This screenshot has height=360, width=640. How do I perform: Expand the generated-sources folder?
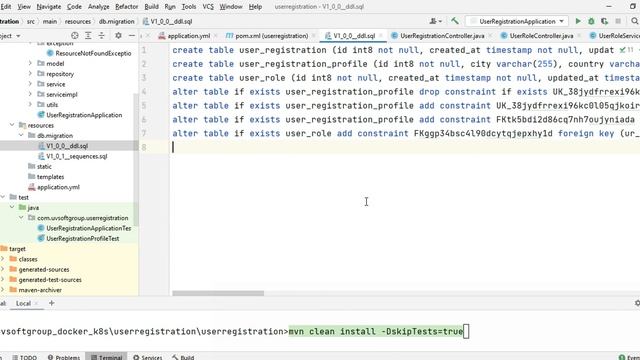3,269
